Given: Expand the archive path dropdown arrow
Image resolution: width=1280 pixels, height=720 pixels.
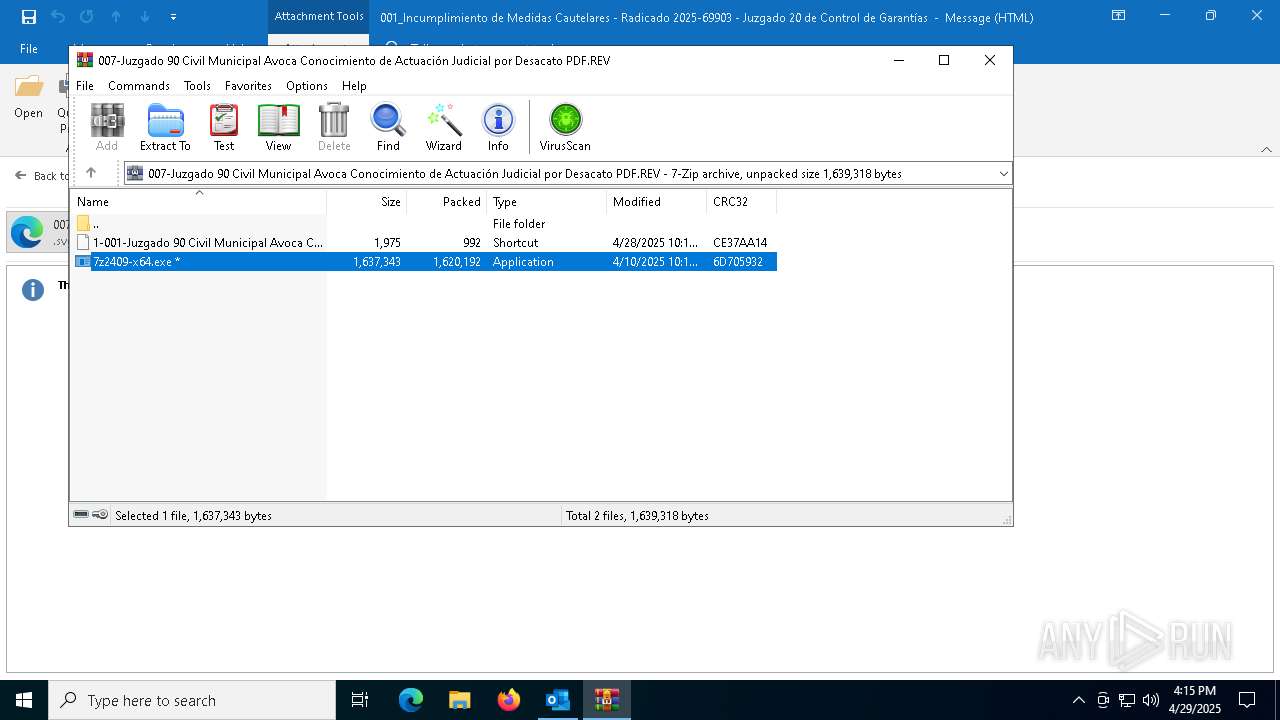Looking at the screenshot, I should 1003,174.
